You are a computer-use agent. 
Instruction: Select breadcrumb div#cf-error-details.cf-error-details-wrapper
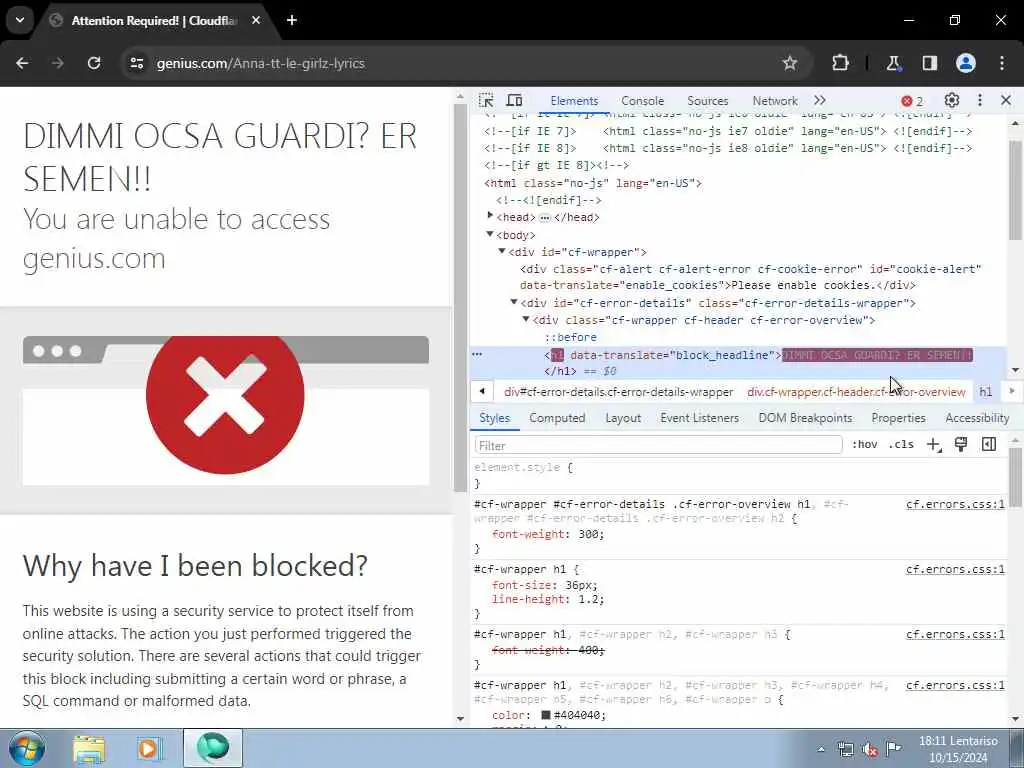click(618, 392)
